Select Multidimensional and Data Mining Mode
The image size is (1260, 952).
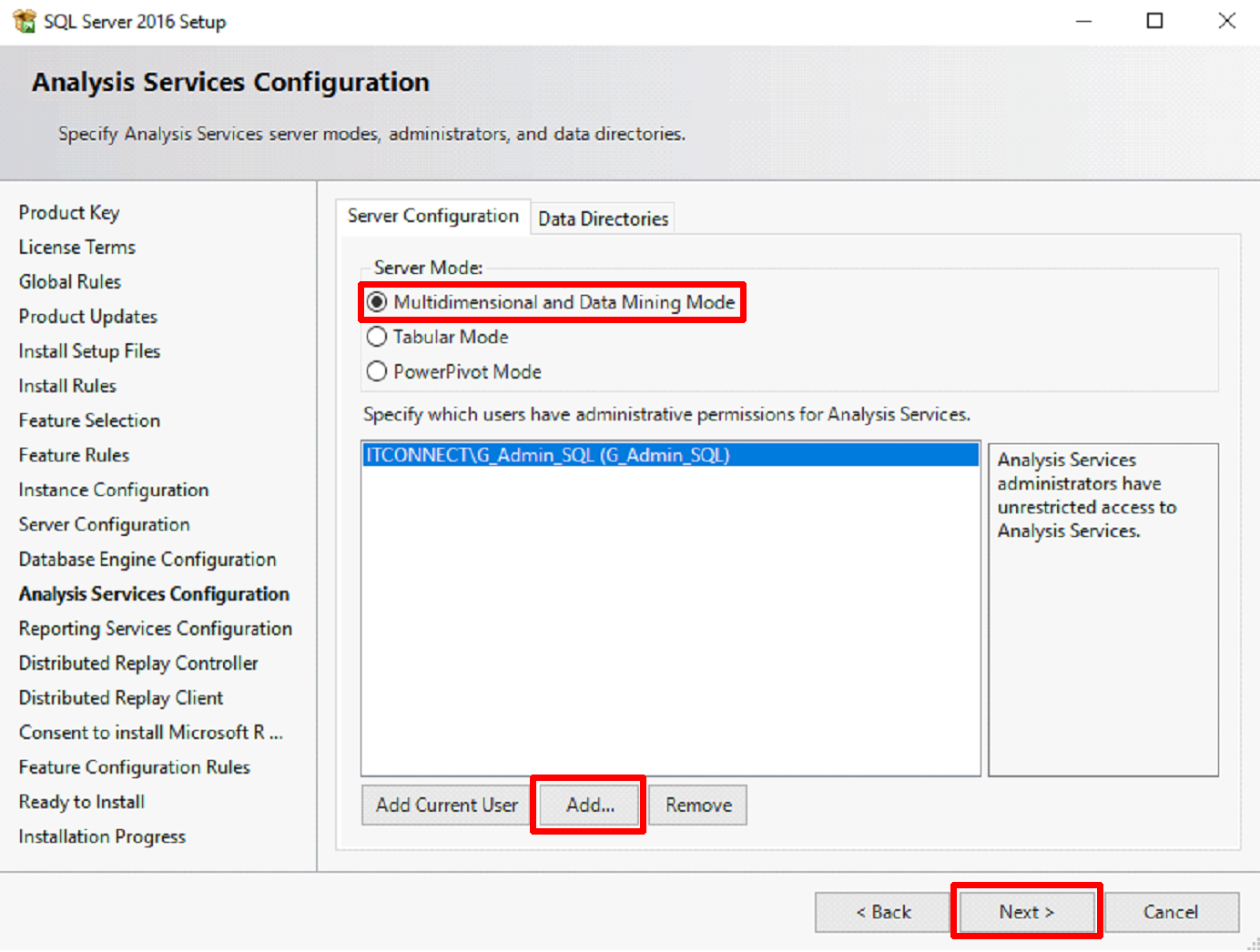click(377, 302)
